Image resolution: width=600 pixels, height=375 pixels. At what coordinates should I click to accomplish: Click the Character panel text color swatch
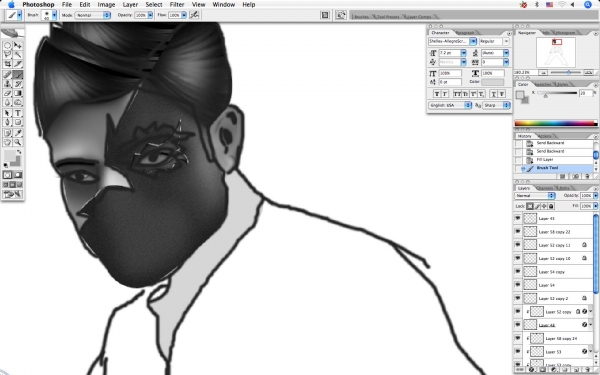click(x=492, y=82)
